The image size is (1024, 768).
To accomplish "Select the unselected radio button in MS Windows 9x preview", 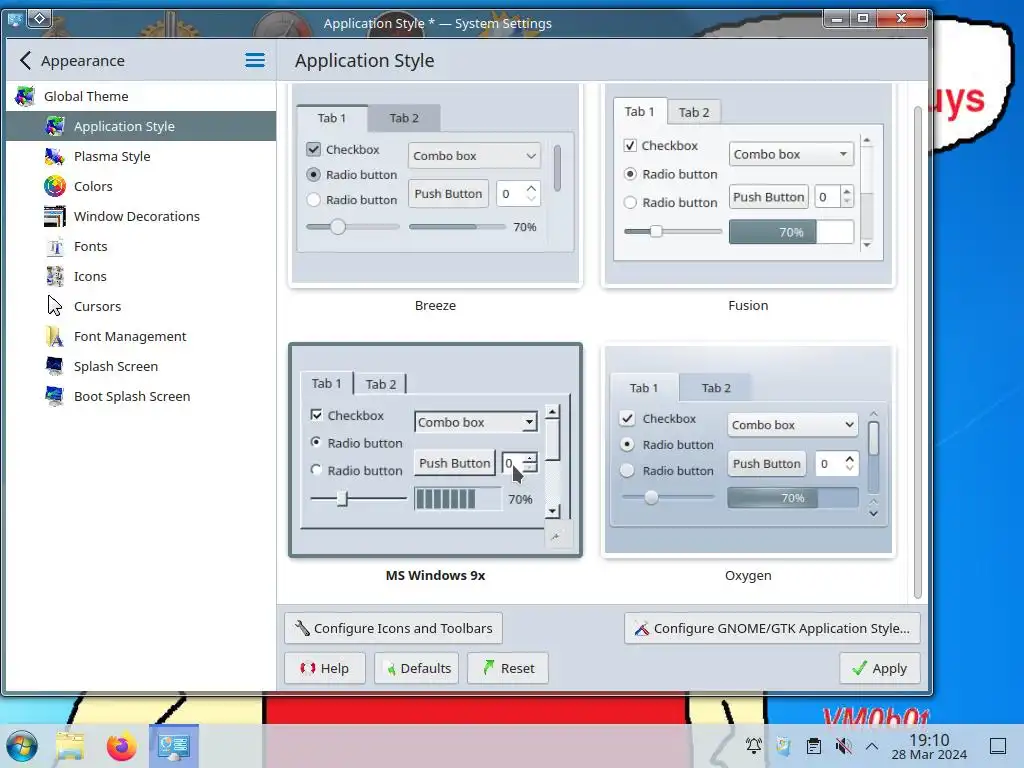I will coord(317,470).
